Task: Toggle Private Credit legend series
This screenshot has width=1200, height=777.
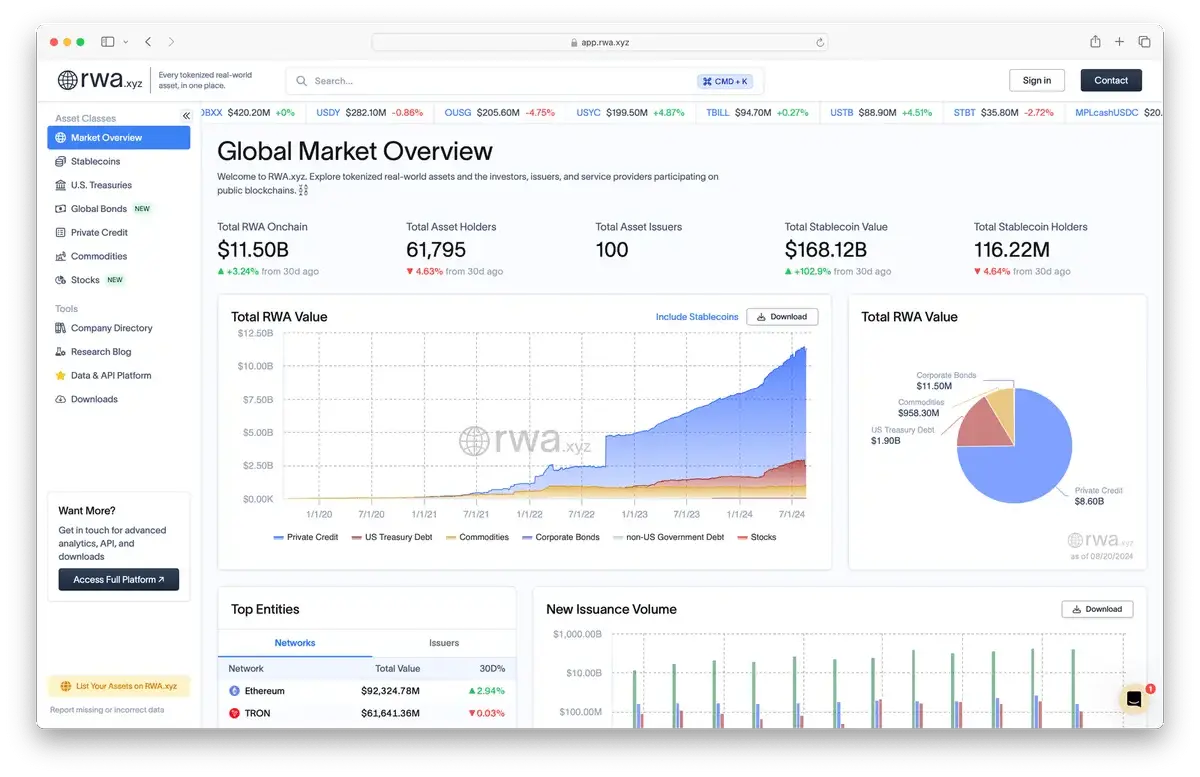Action: point(306,537)
